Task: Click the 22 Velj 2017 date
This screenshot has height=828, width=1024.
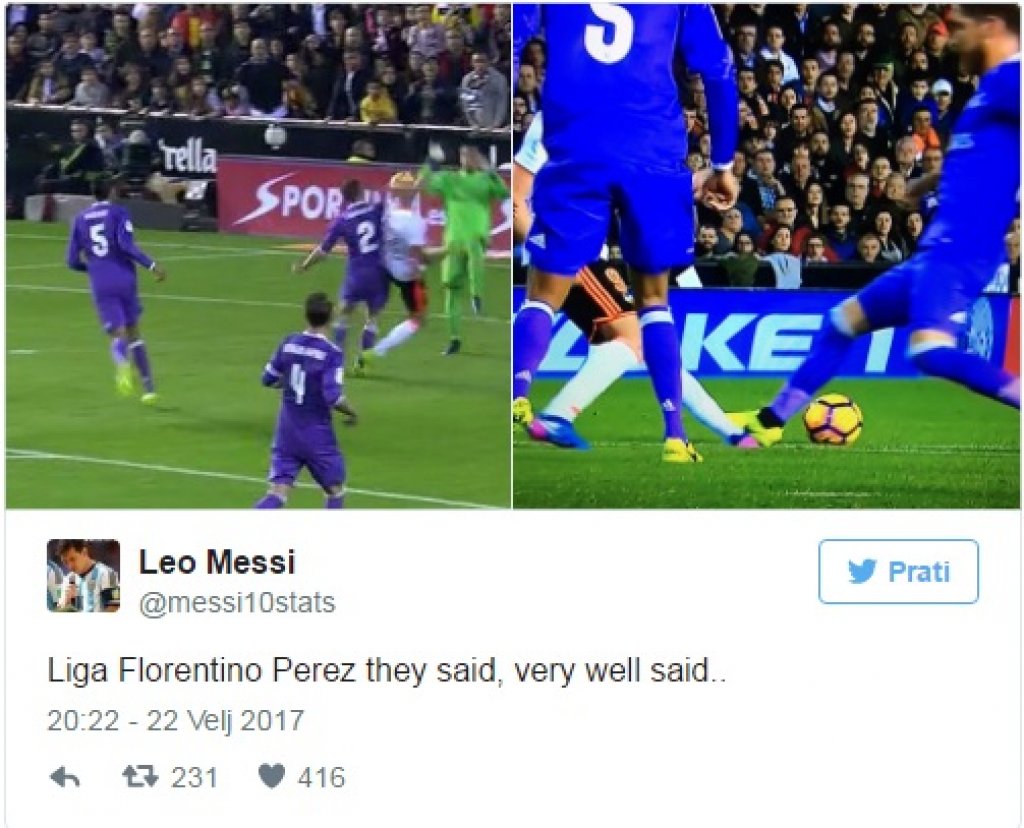Action: coord(225,720)
